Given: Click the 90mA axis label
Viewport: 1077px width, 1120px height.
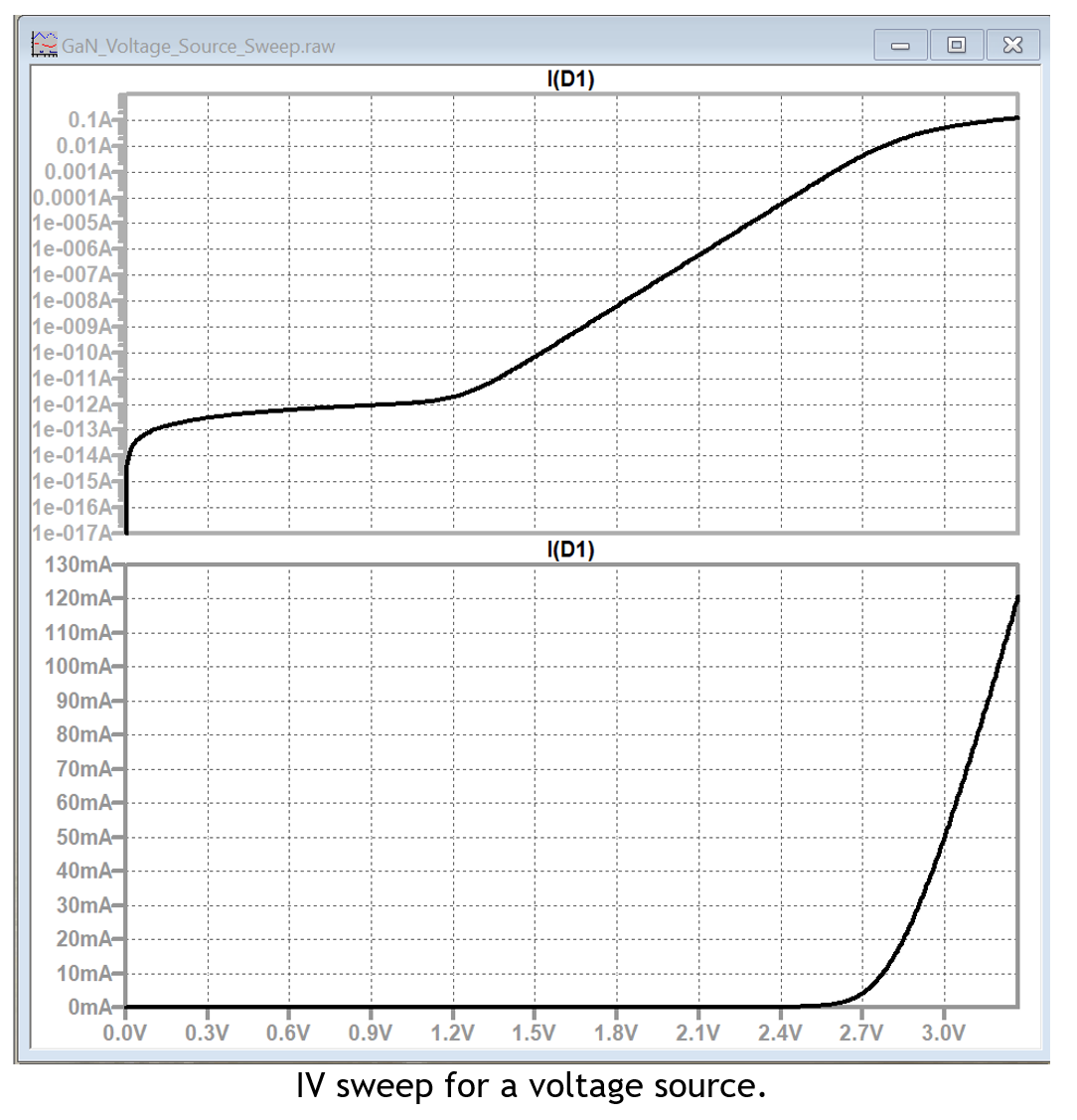Looking at the screenshot, I should pos(84,701).
